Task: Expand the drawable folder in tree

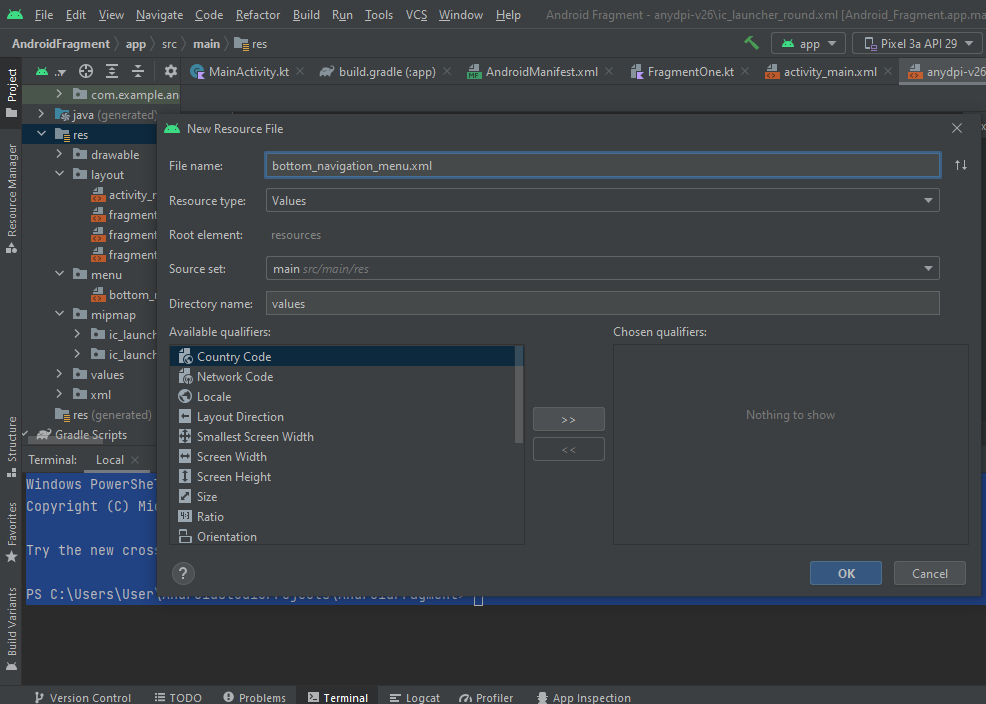Action: tap(60, 155)
